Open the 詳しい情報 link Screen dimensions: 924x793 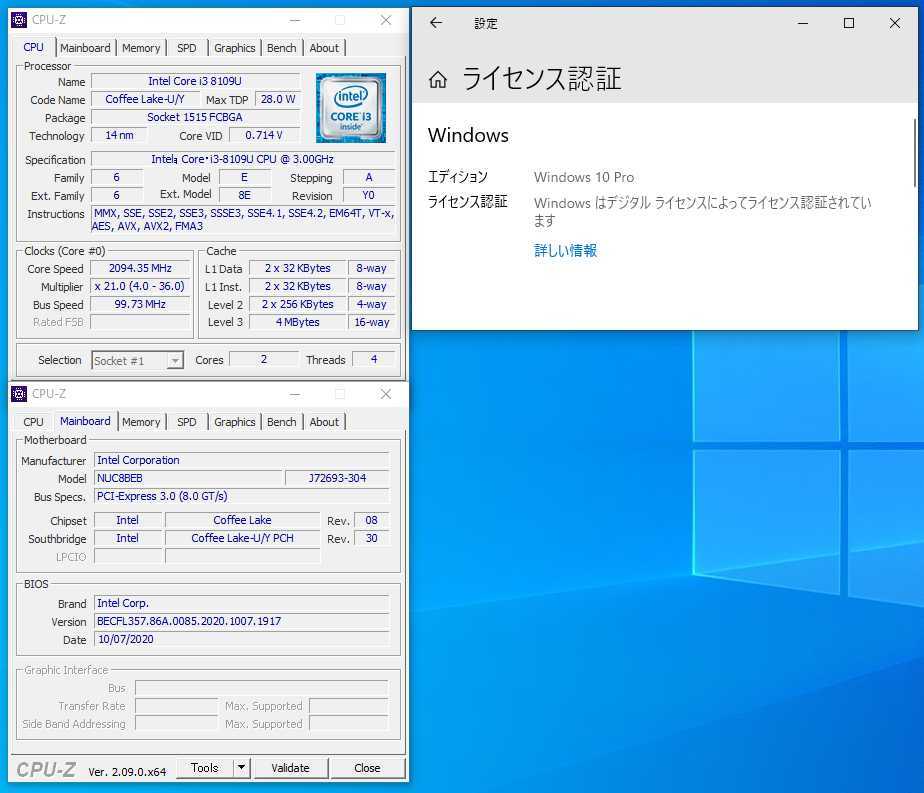565,250
